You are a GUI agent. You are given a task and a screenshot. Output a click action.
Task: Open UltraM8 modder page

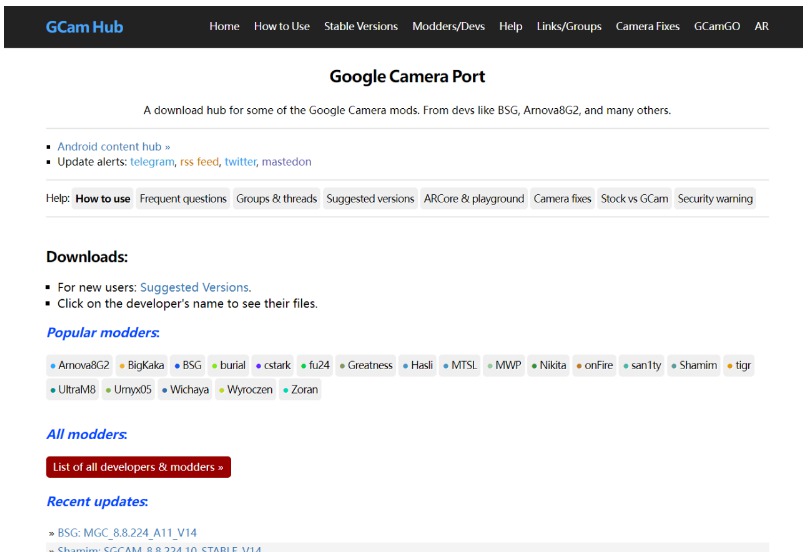[73, 390]
